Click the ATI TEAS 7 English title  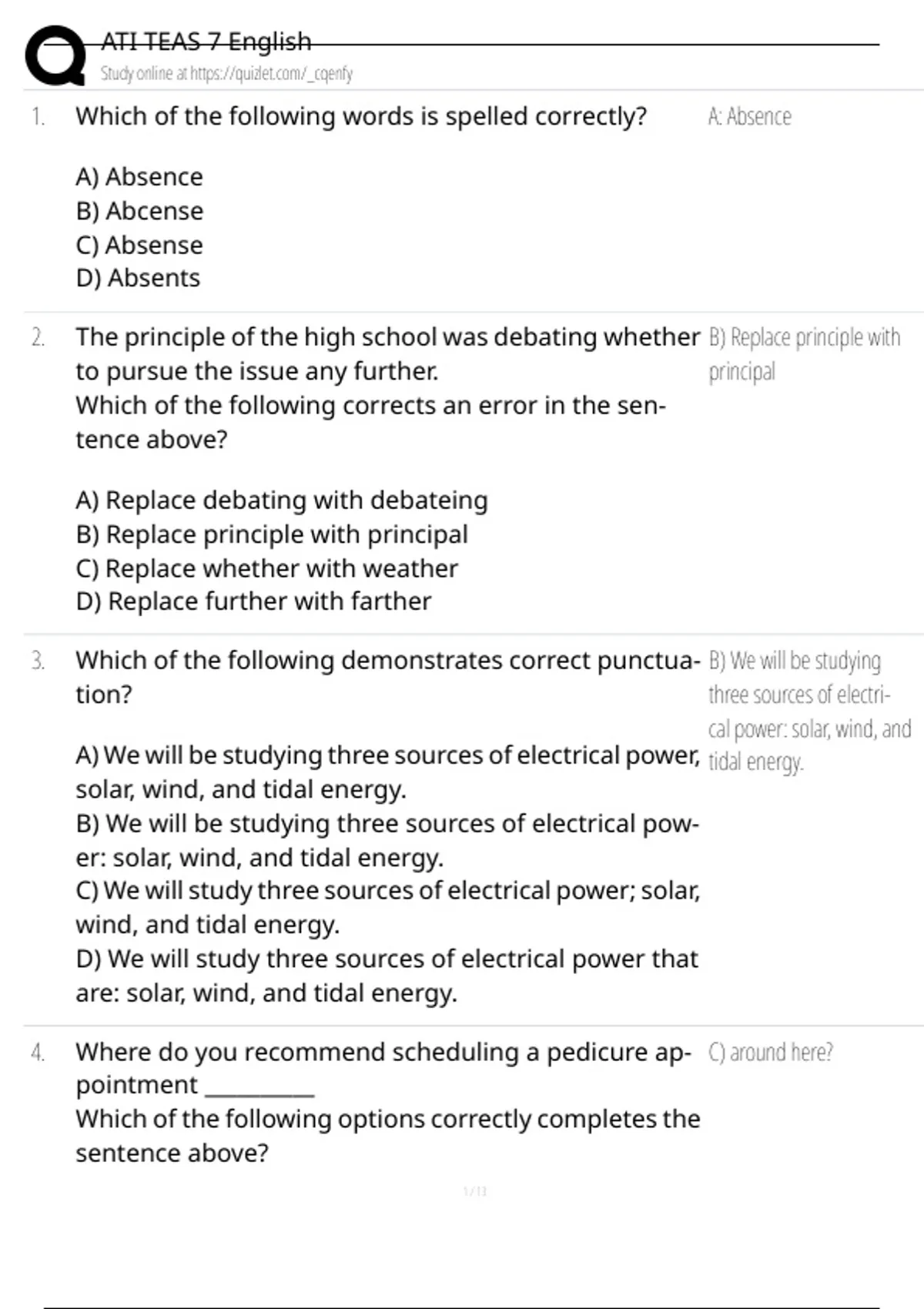click(x=206, y=42)
